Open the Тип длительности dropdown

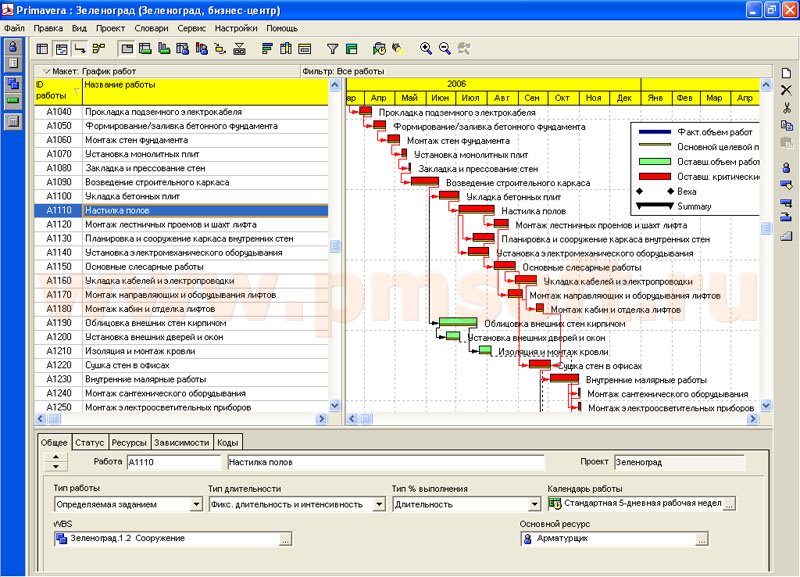click(379, 505)
